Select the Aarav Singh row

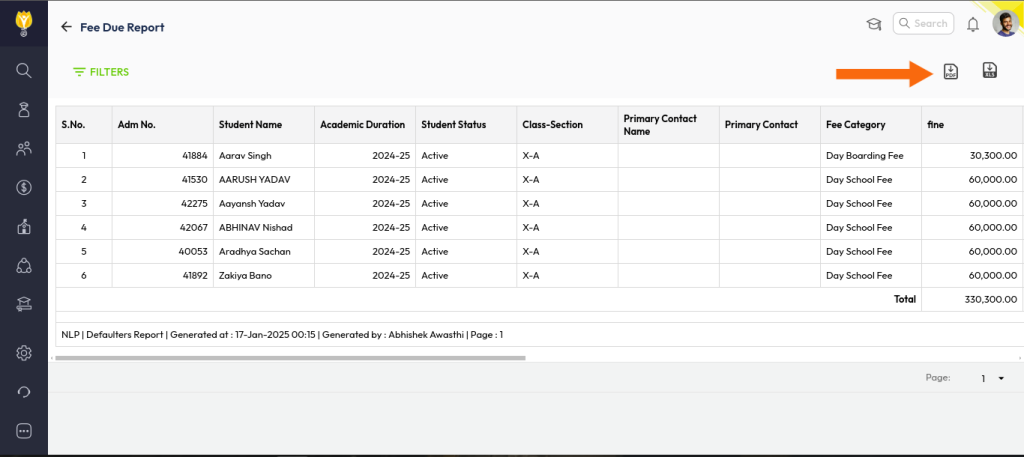(245, 156)
